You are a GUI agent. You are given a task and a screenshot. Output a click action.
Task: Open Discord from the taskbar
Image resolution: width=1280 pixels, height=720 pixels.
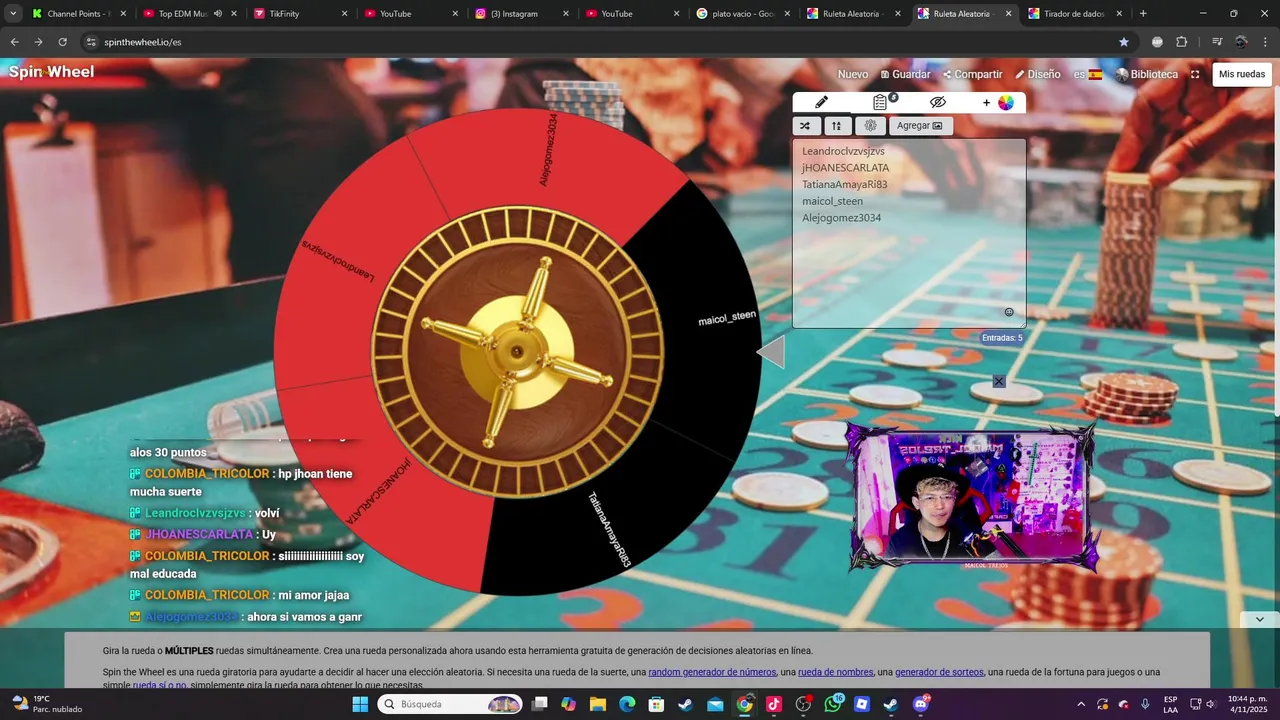[921, 704]
